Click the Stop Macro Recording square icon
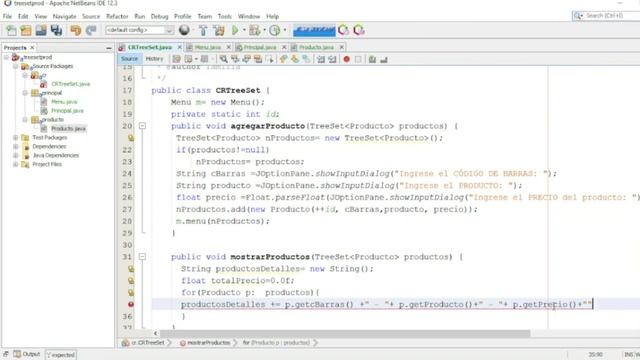The width and height of the screenshot is (640, 360). pos(358,59)
